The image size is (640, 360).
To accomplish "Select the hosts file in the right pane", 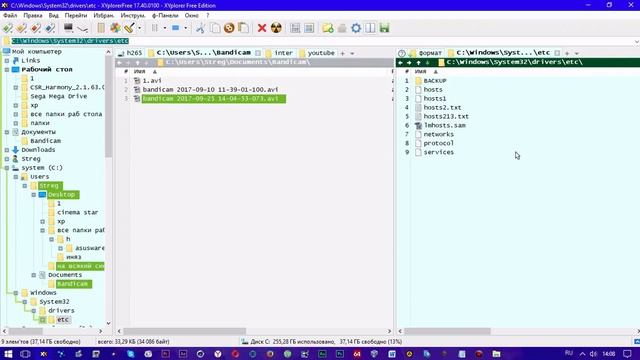I will [433, 89].
